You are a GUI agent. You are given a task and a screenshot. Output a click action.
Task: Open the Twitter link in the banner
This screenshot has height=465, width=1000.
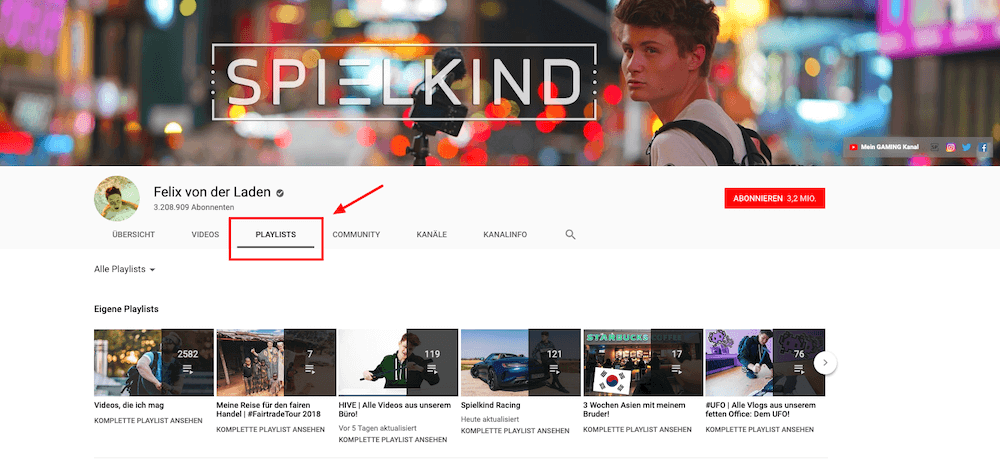967,147
